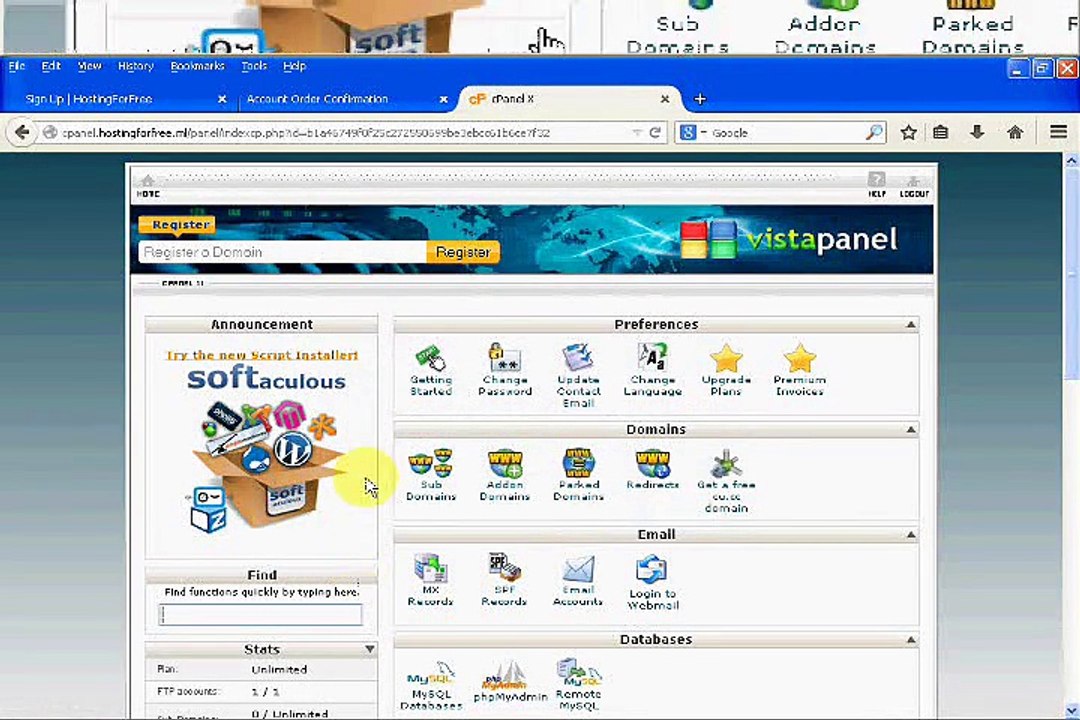The width and height of the screenshot is (1080, 720).
Task: Open the Help menu
Action: point(294,66)
